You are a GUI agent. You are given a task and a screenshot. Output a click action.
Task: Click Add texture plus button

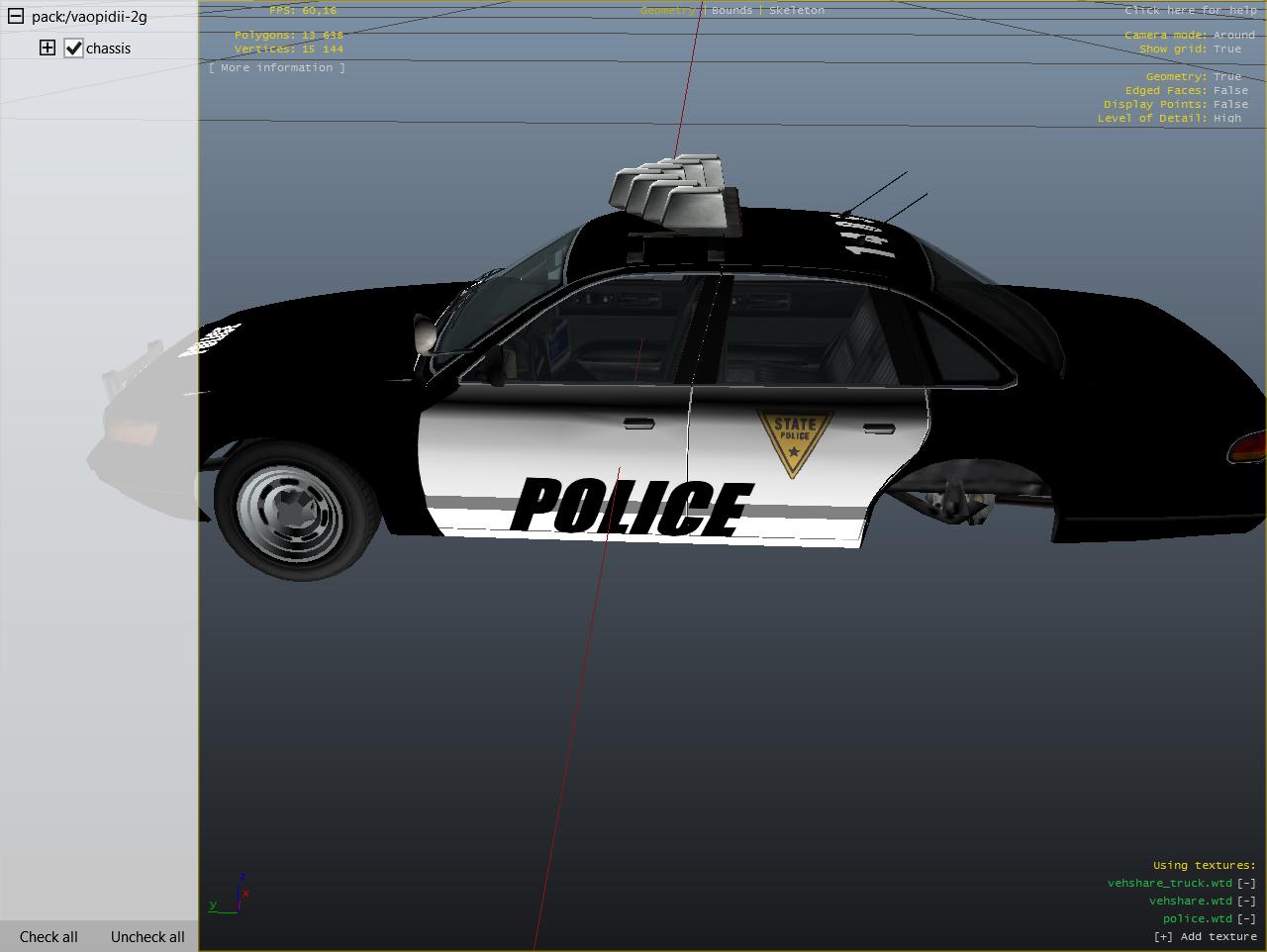click(1163, 936)
